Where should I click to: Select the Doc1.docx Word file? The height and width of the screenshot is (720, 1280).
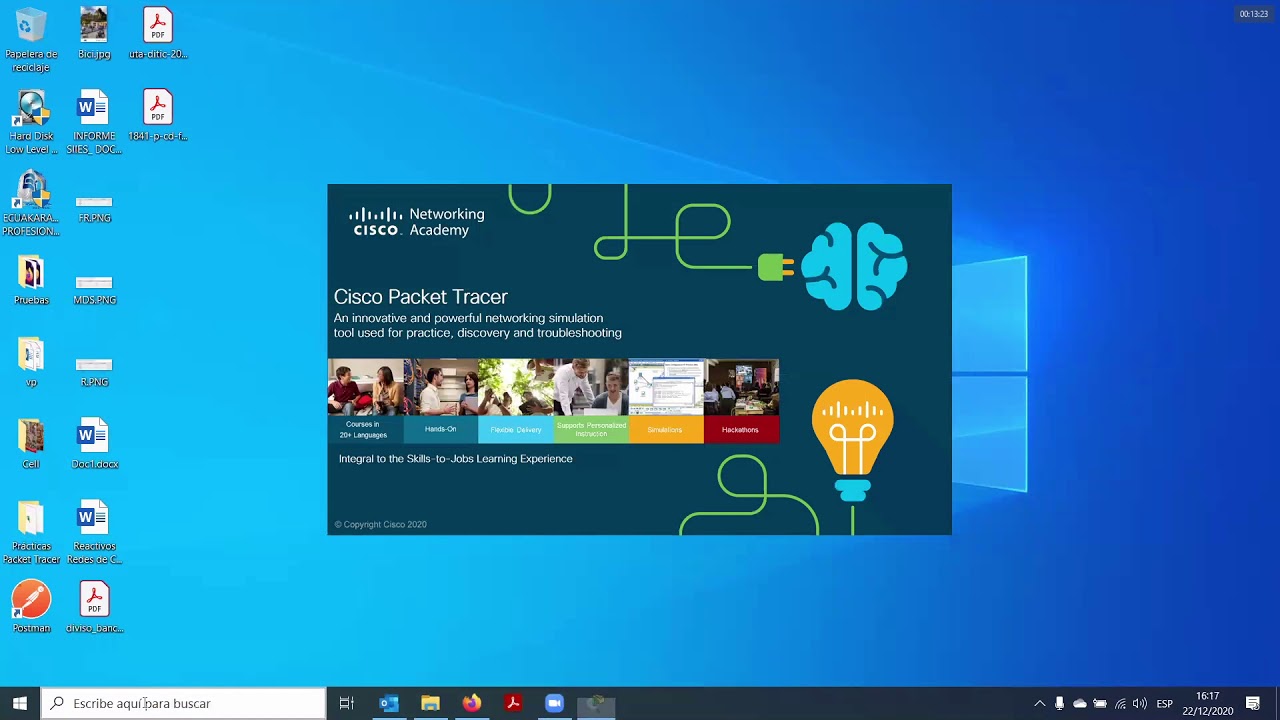click(x=94, y=443)
